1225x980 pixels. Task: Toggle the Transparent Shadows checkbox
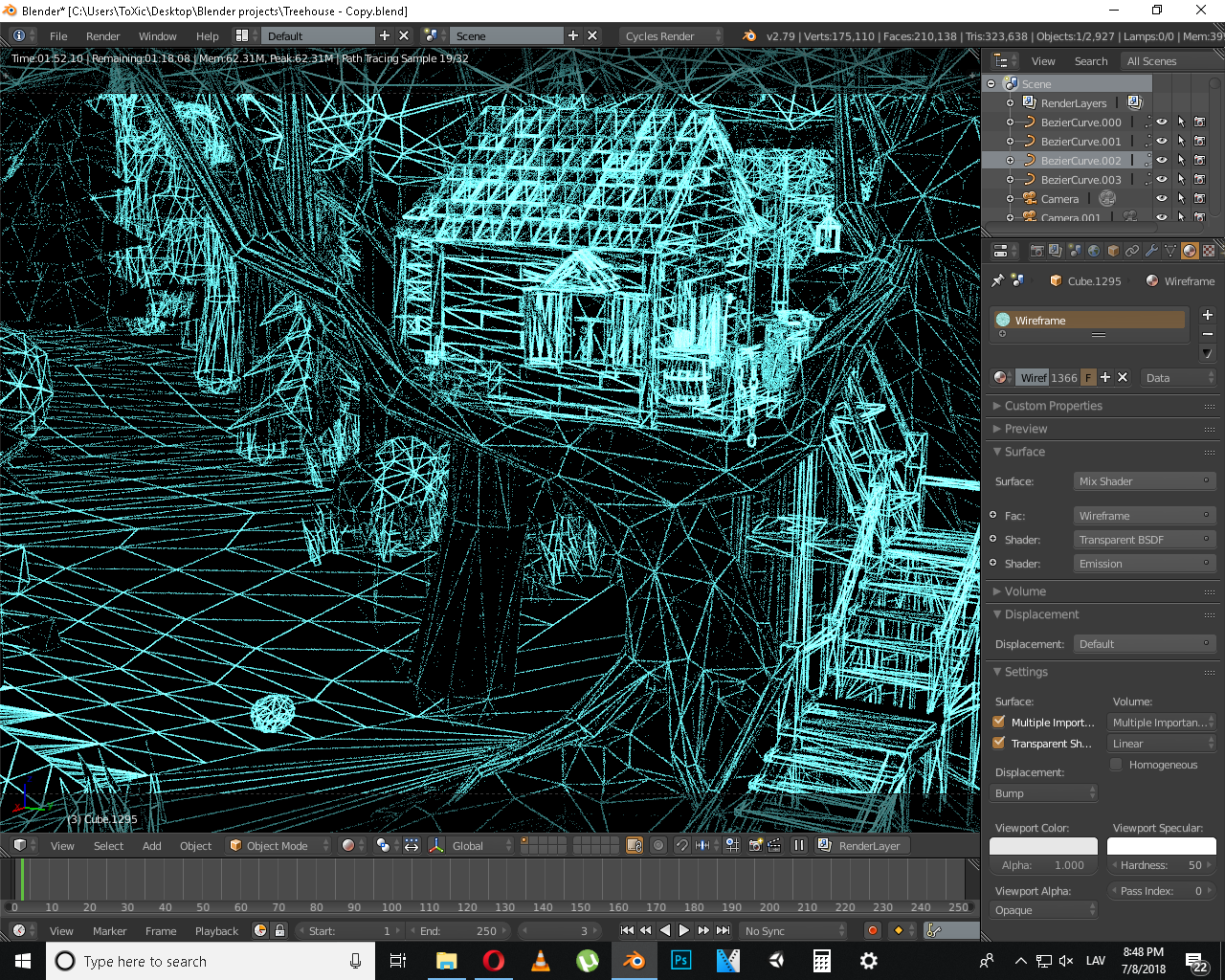click(x=999, y=743)
